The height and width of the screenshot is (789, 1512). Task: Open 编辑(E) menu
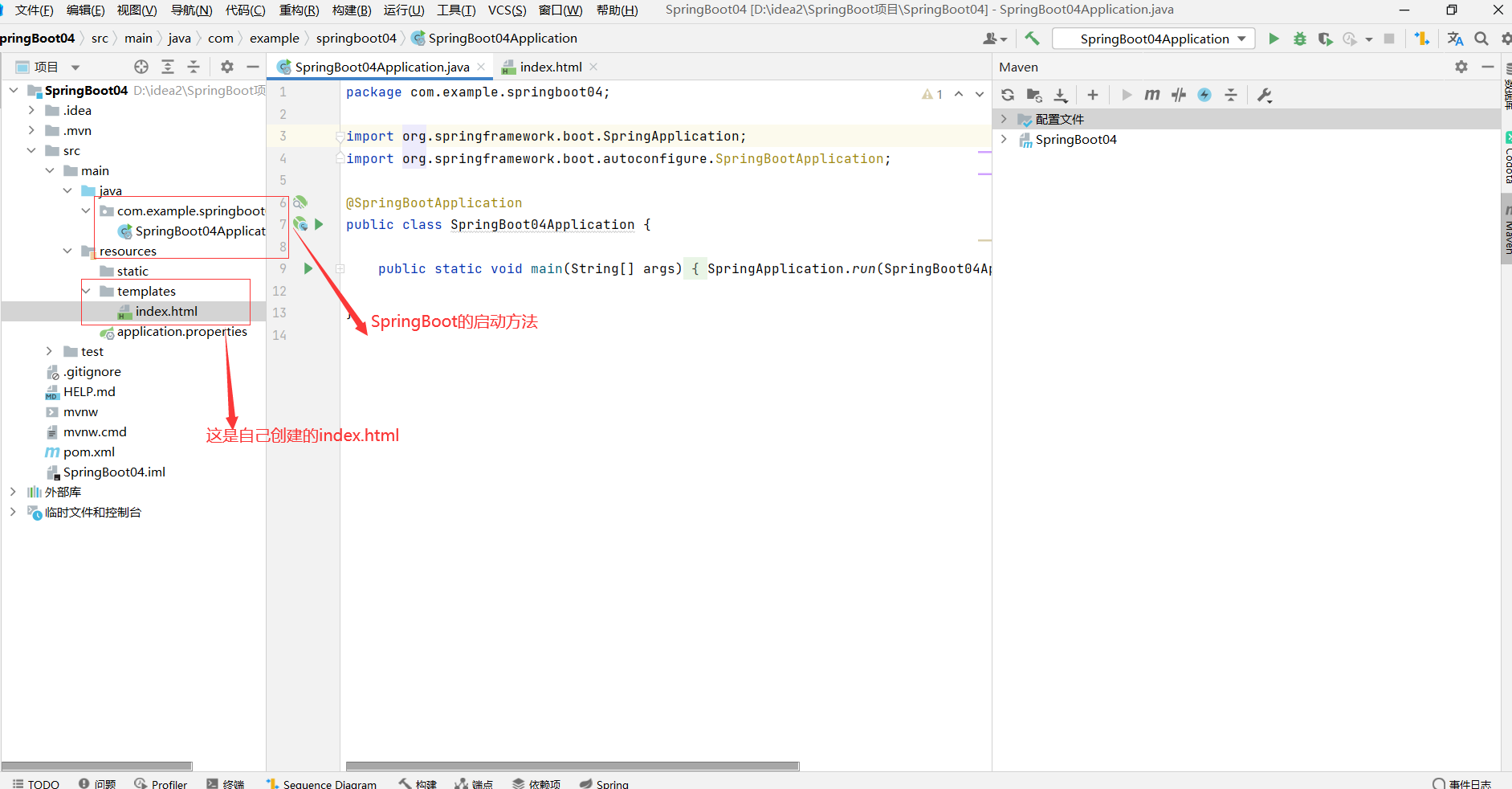(85, 10)
